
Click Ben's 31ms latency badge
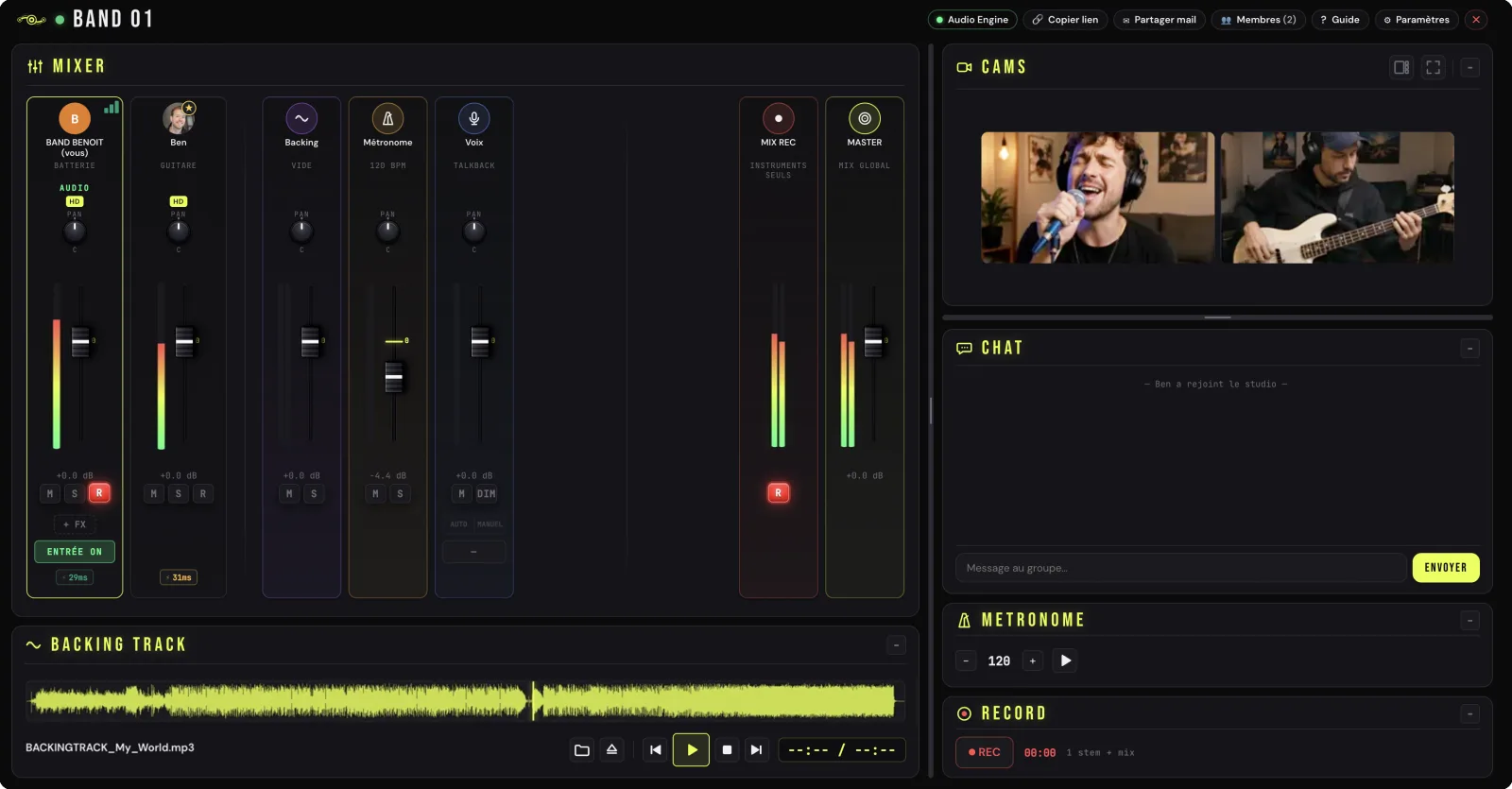[179, 577]
